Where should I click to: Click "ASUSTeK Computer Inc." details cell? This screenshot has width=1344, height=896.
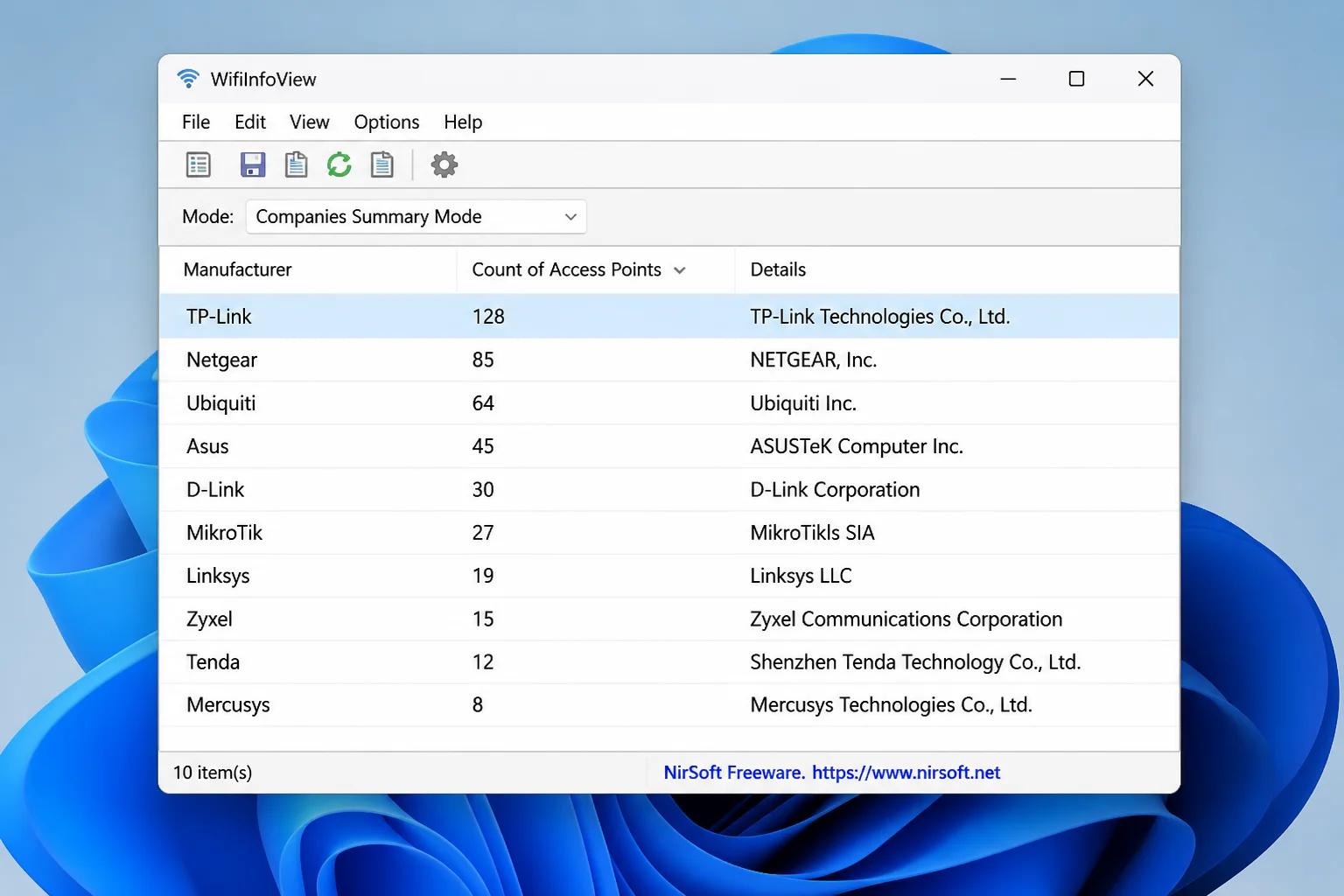857,446
